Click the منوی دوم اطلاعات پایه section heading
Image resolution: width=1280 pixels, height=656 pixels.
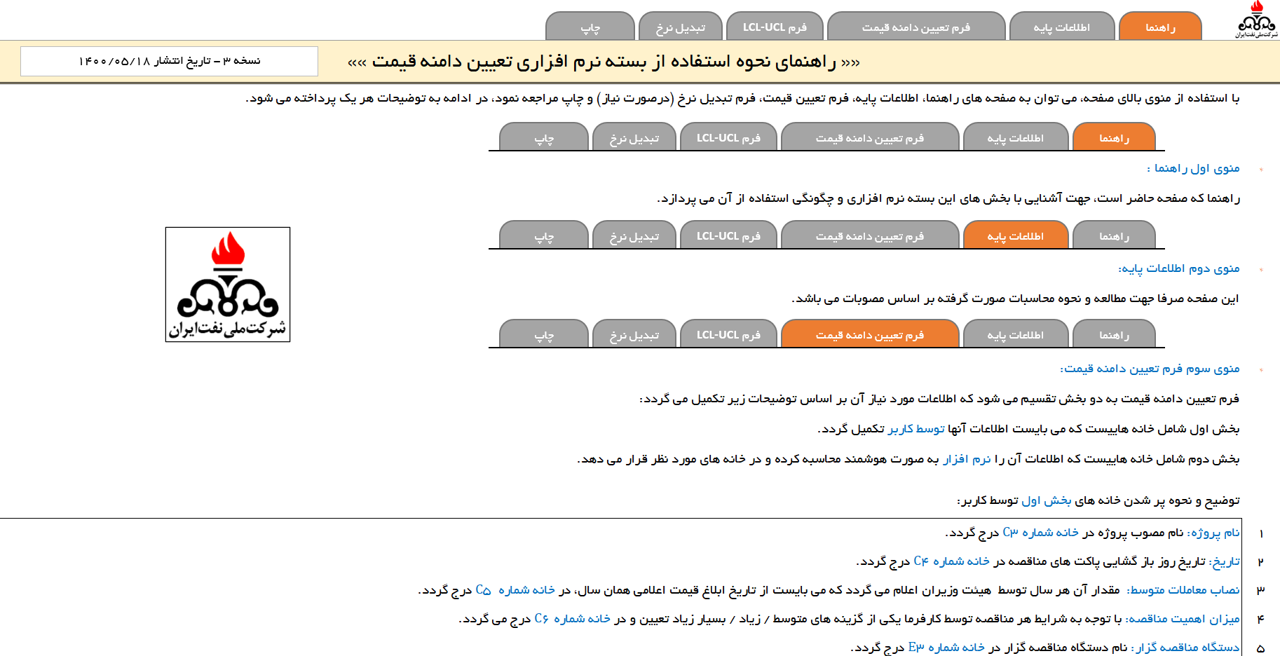[x=1179, y=268]
